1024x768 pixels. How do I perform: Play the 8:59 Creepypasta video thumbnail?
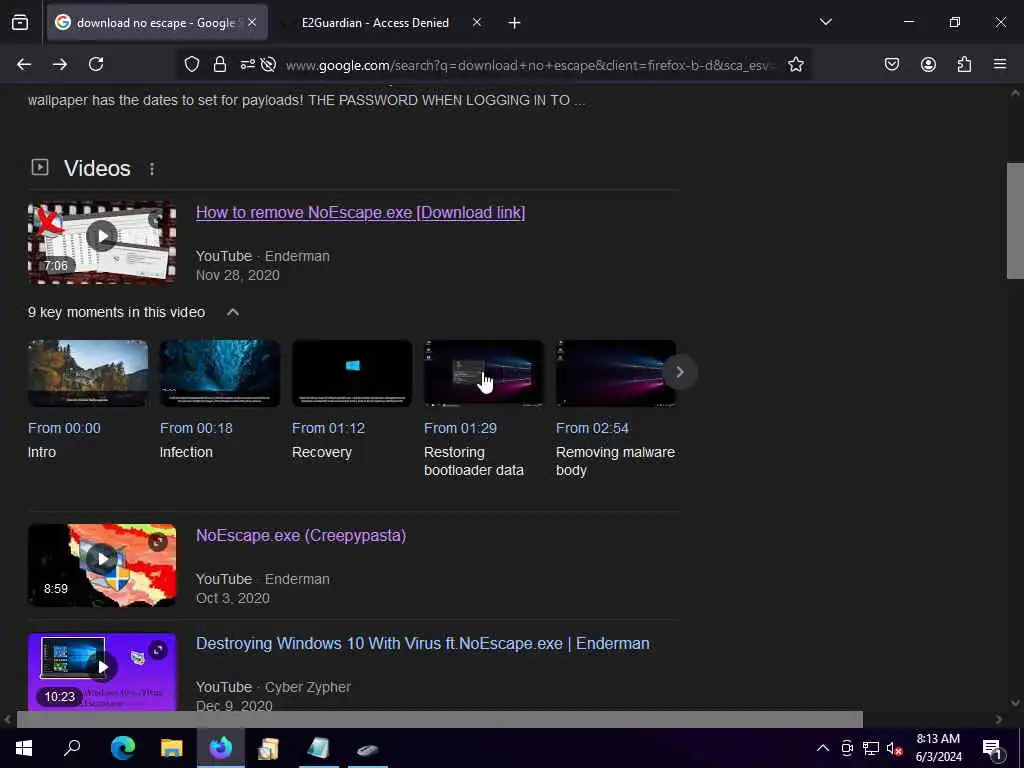point(102,566)
